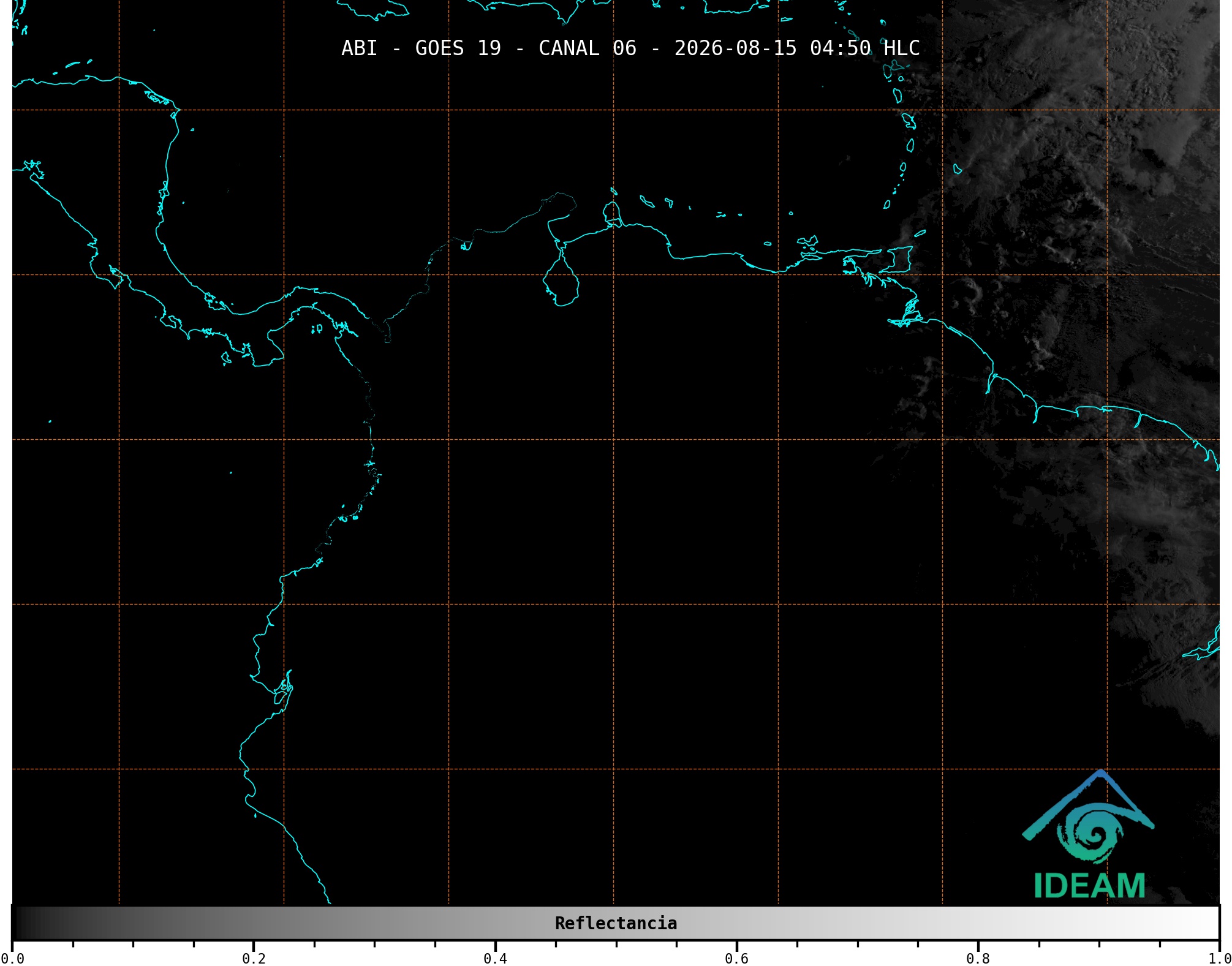Viewport: 1232px width, 966px height.
Task: Click the 0.6 colorbar tick label
Action: pyautogui.click(x=736, y=958)
